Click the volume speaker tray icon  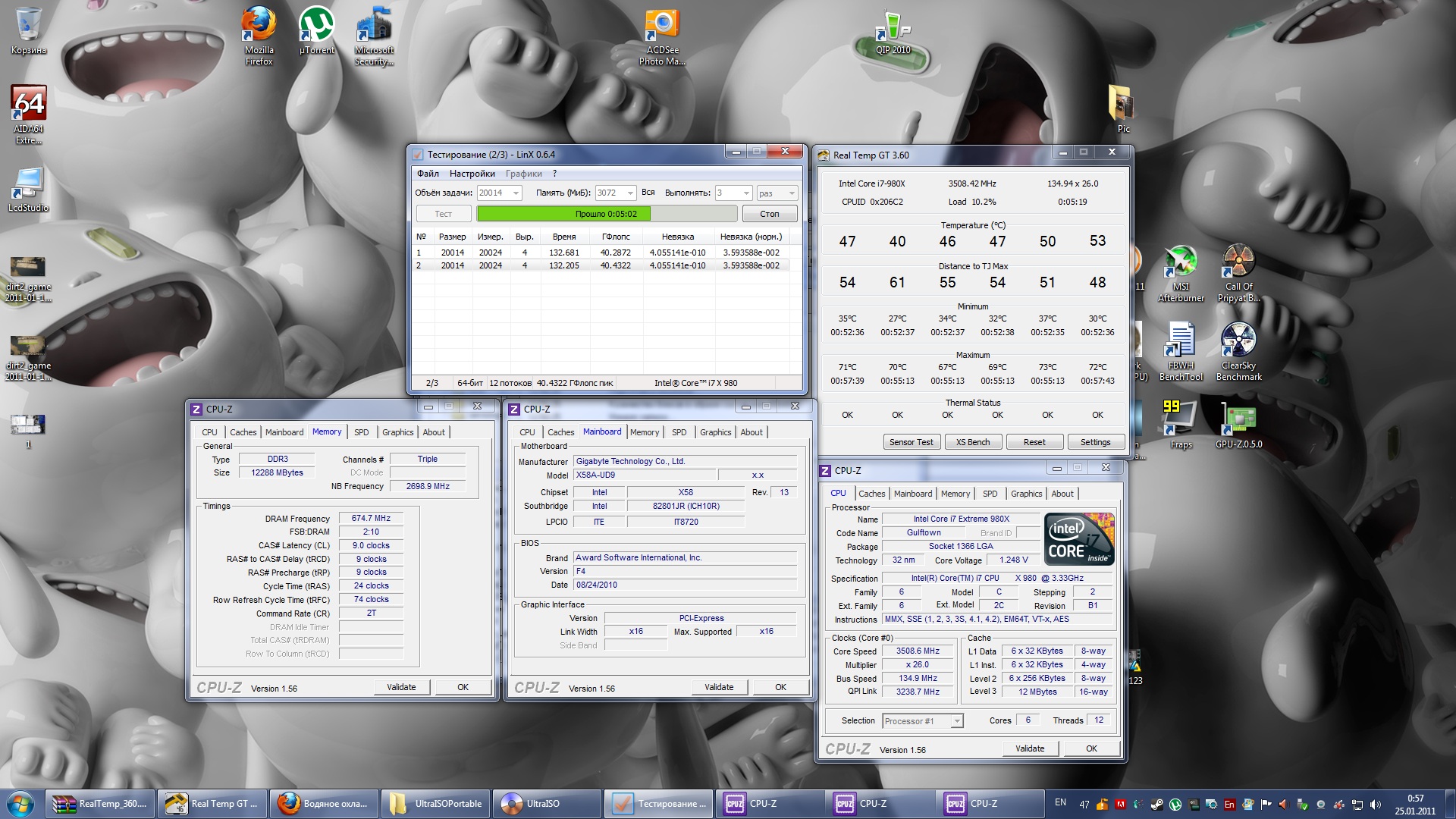tap(1375, 804)
